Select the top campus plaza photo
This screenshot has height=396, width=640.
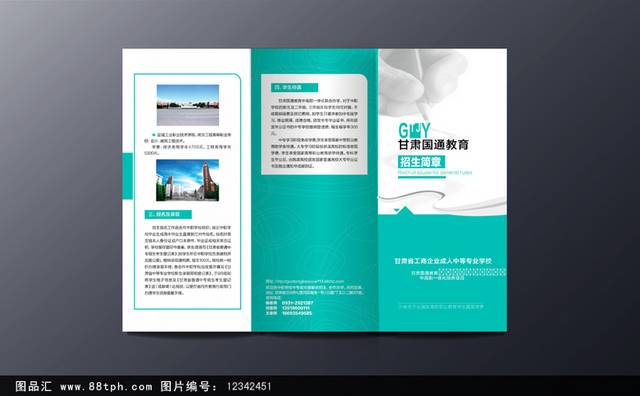[x=188, y=105]
